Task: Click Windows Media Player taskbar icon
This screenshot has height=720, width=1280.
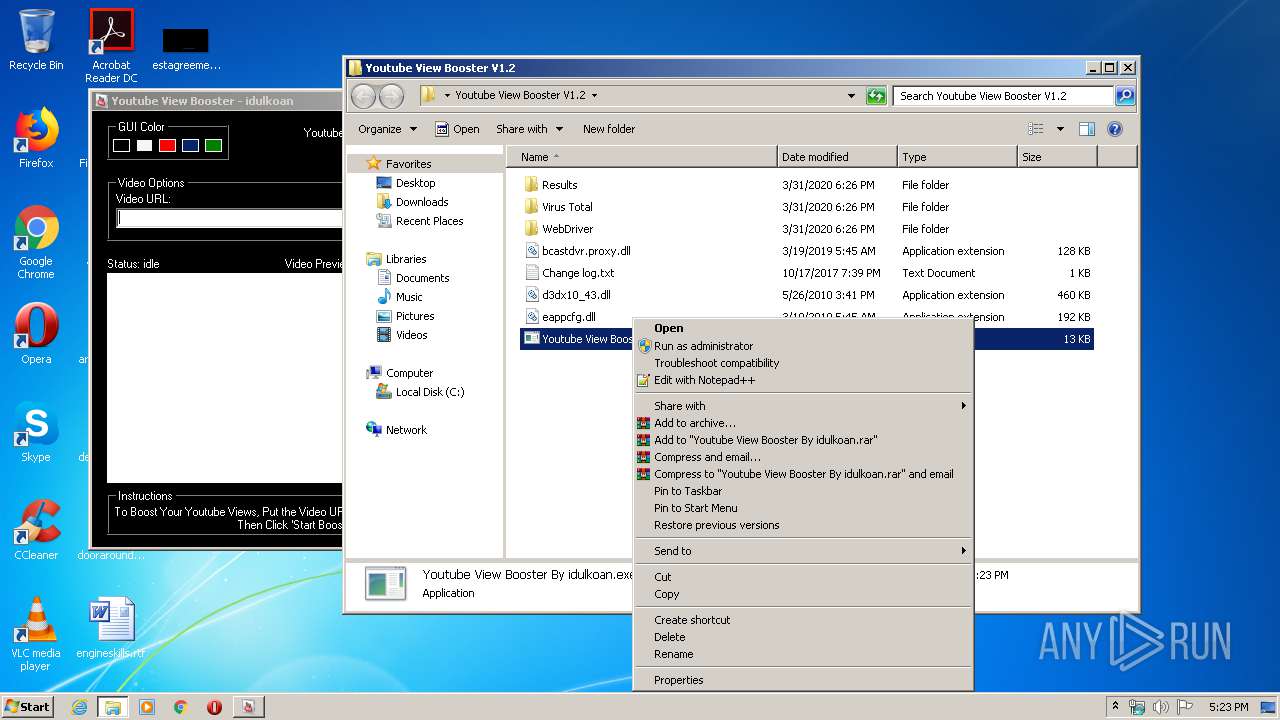Action: (x=147, y=707)
